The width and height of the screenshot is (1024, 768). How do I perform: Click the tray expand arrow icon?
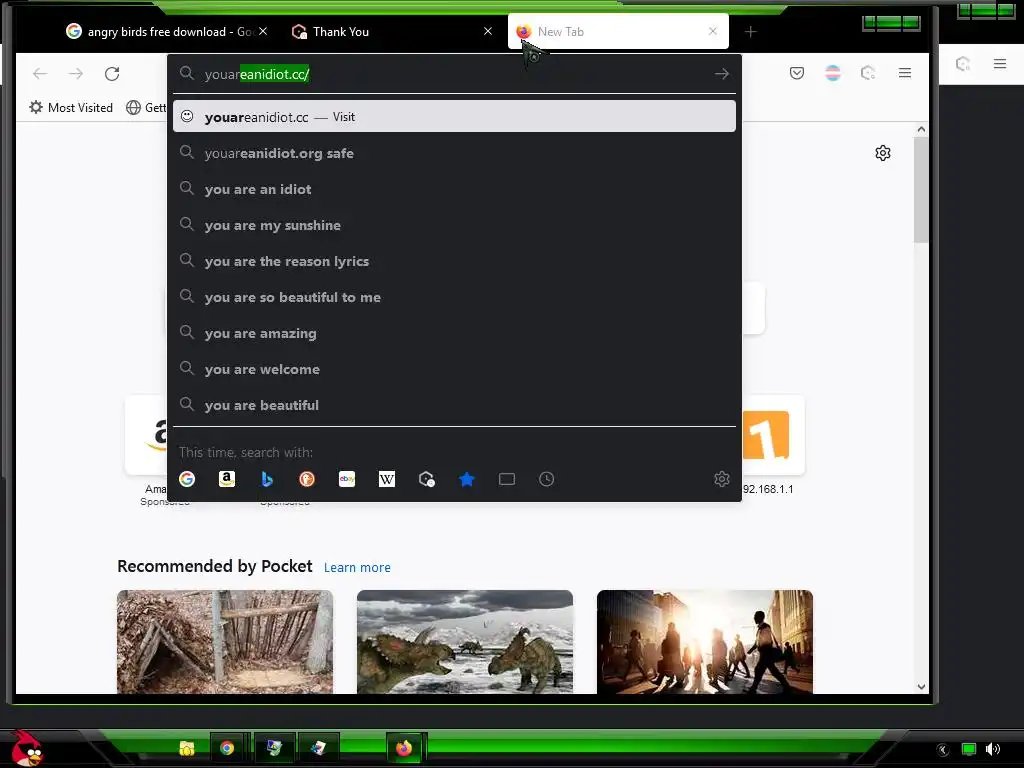[x=942, y=749]
